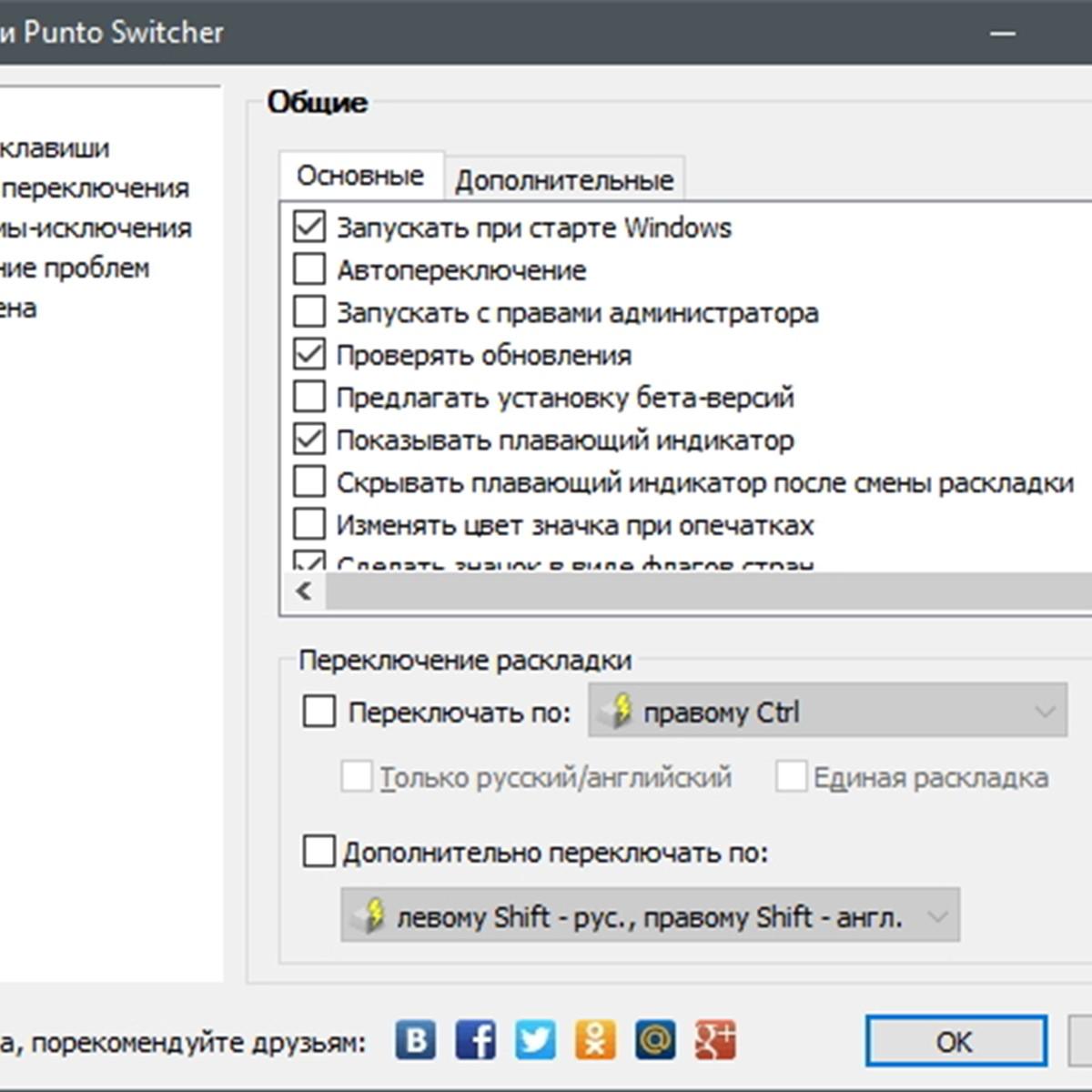
Task: Minimize the Punto Switcher settings window
Action: (1003, 34)
